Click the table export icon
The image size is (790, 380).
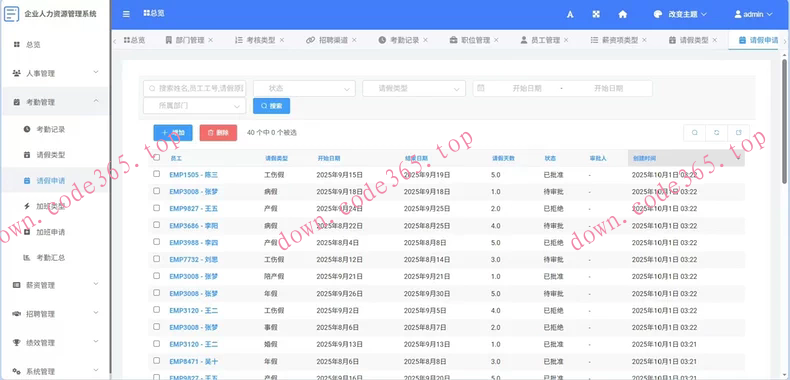[739, 133]
